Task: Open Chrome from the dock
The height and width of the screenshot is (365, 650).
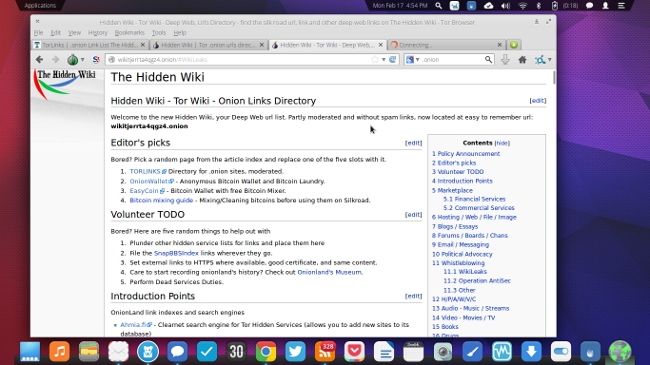Action: tap(266, 352)
